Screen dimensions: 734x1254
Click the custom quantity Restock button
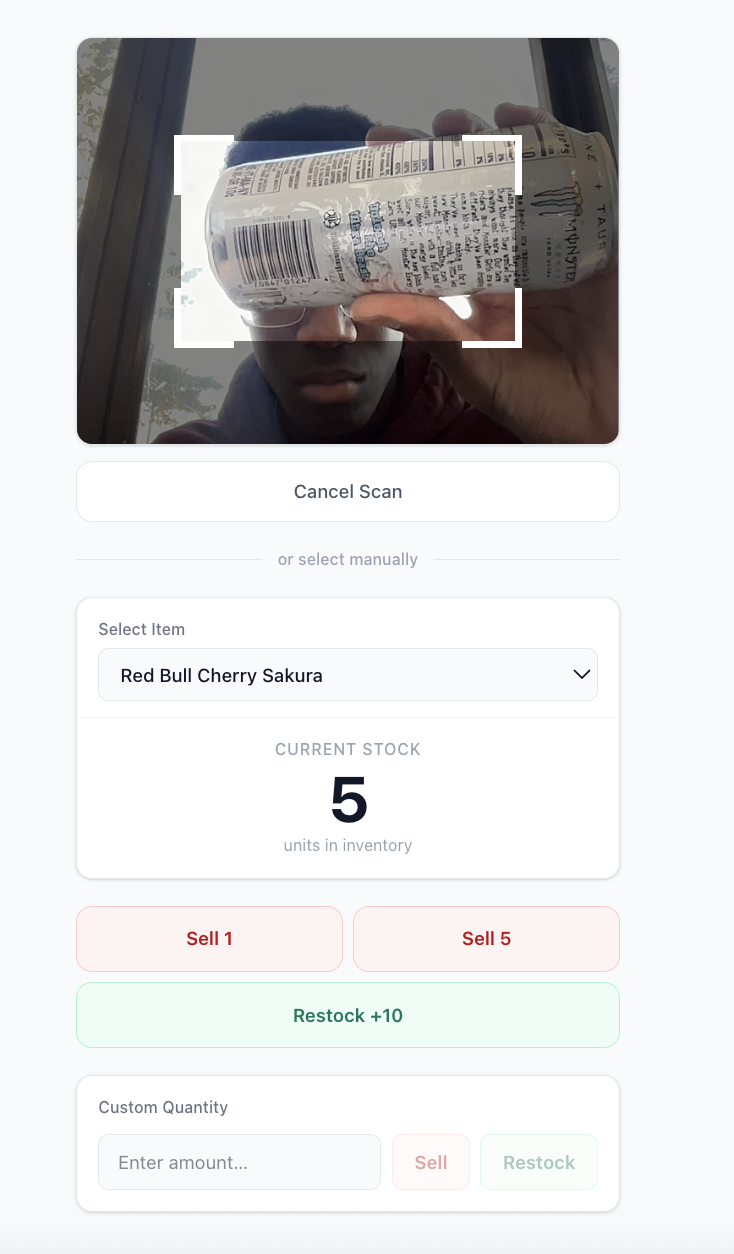[x=538, y=1162]
